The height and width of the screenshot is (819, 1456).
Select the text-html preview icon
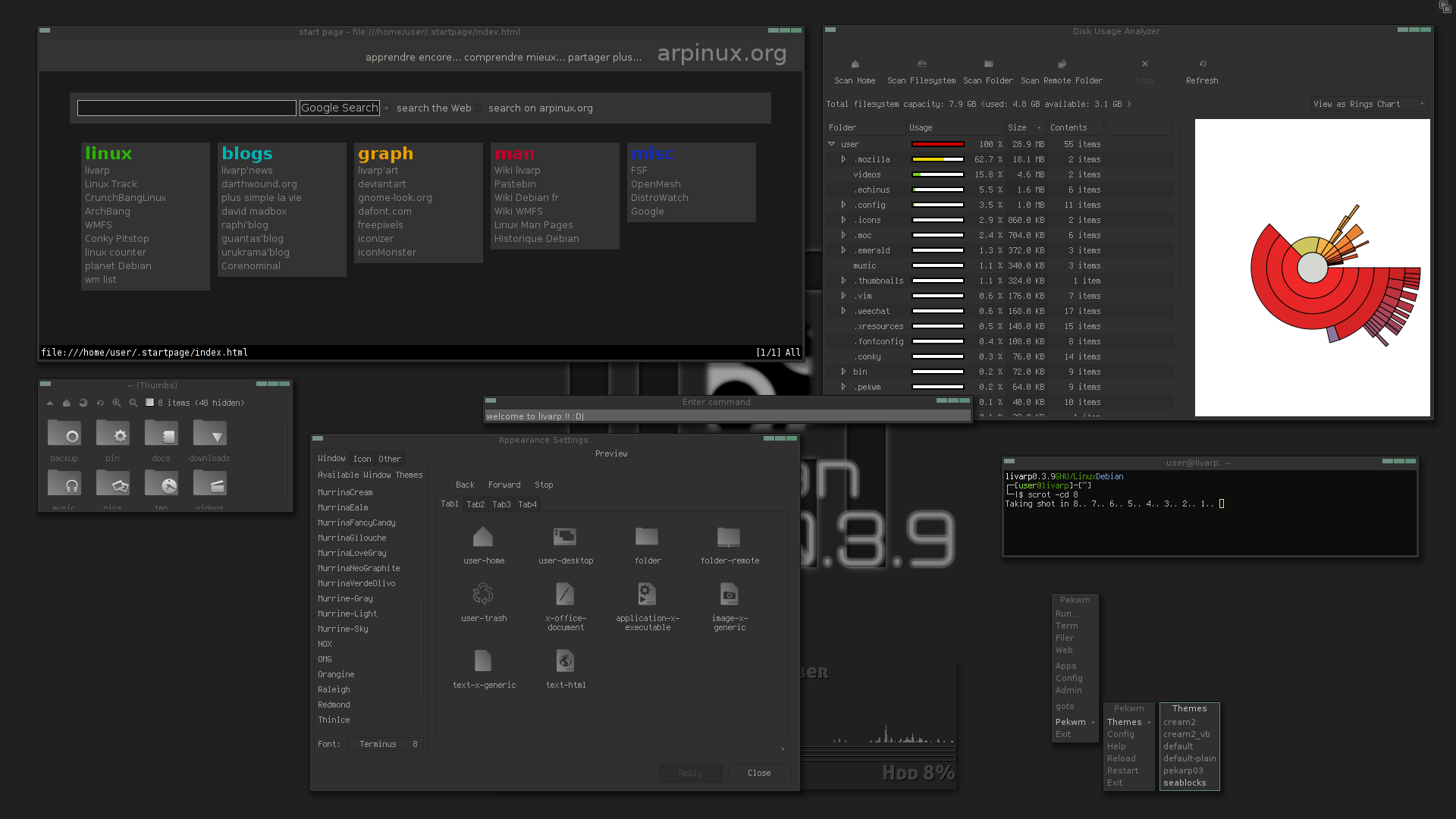[x=565, y=661]
